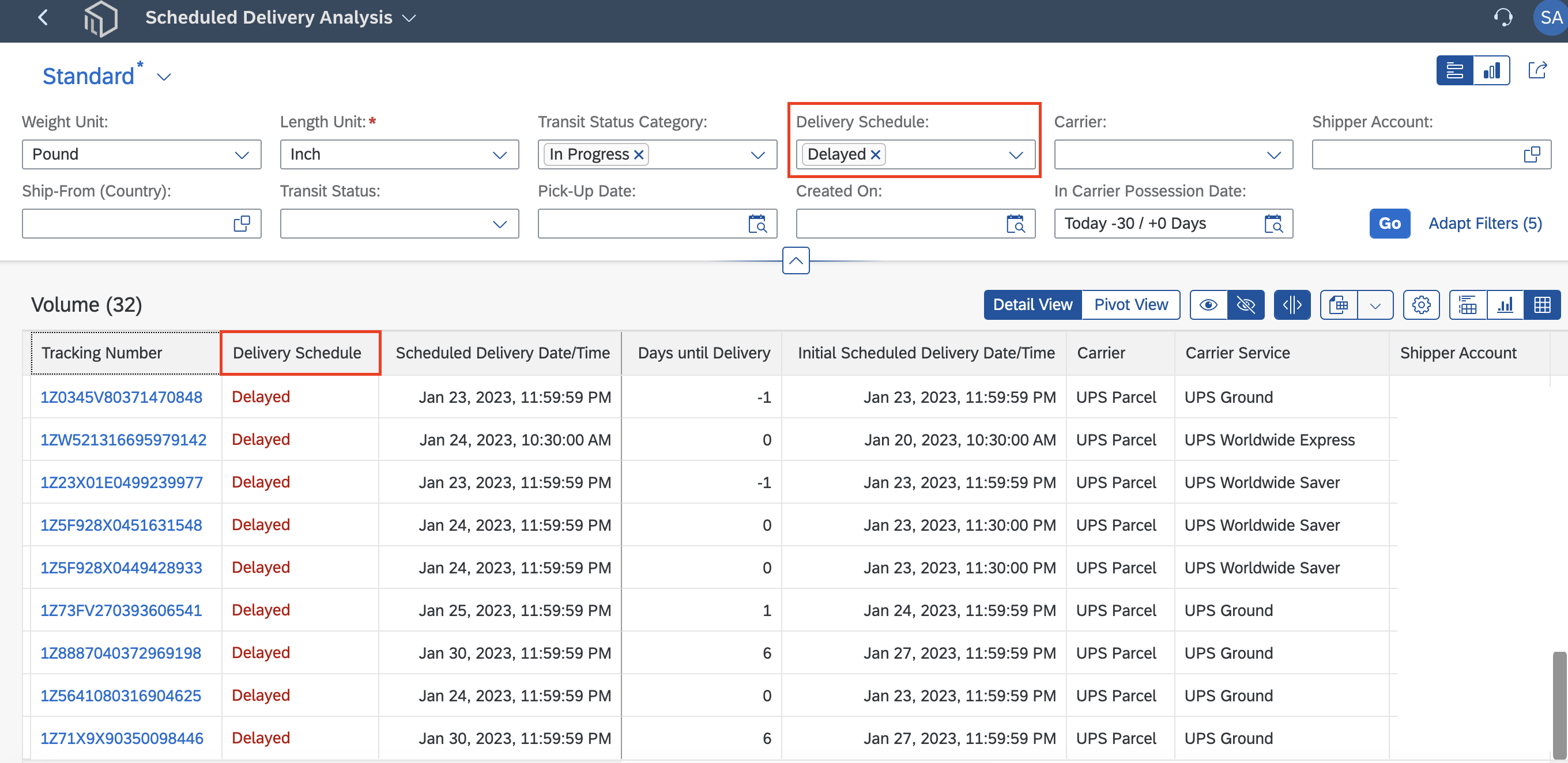This screenshot has width=1568, height=763.
Task: Go back using the header back arrow
Action: tap(43, 18)
